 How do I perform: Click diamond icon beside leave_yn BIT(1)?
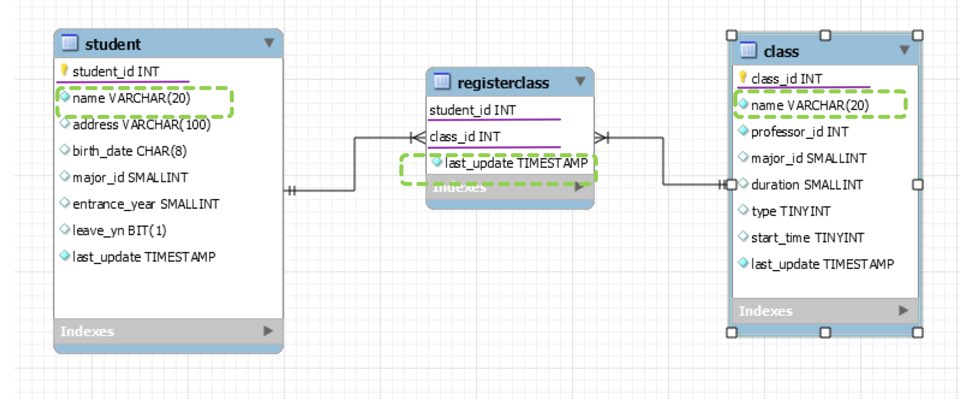coord(64,229)
